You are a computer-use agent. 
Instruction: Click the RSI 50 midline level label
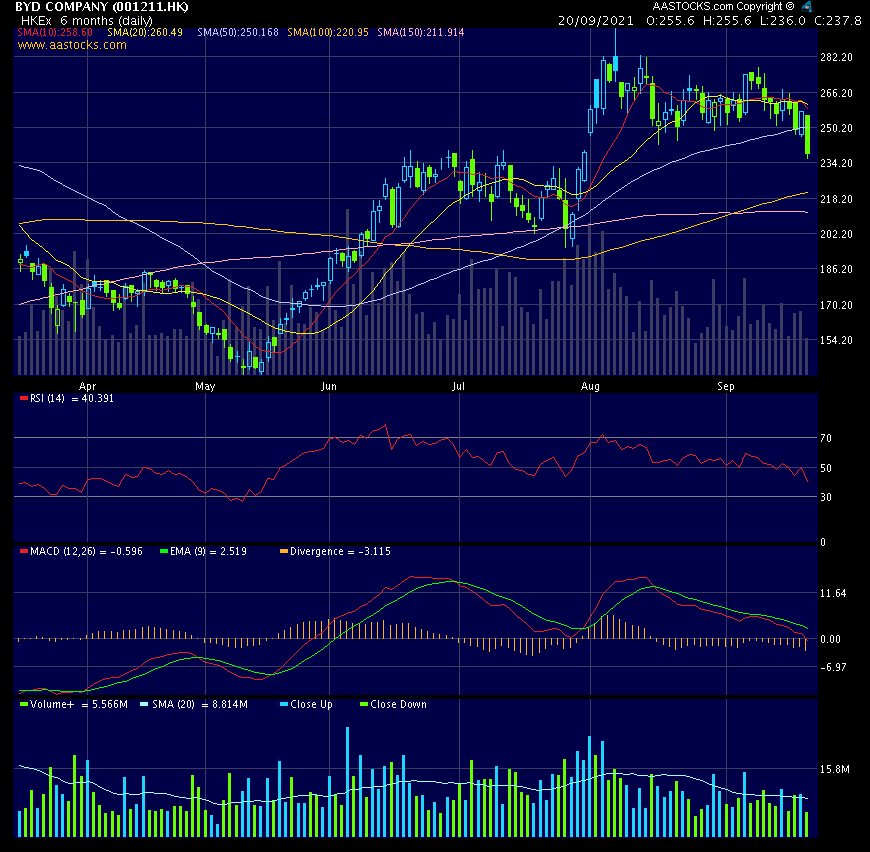pyautogui.click(x=826, y=468)
